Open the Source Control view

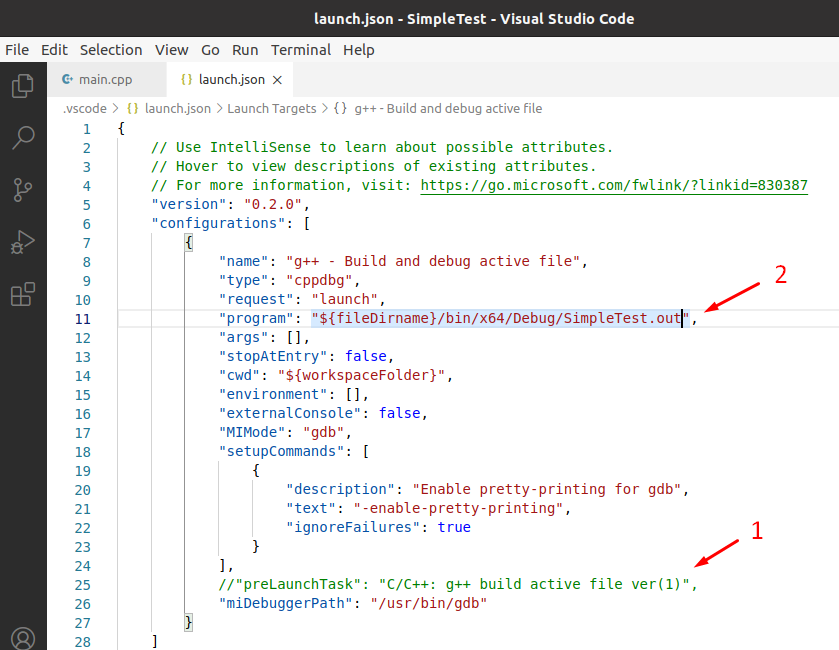click(x=22, y=190)
